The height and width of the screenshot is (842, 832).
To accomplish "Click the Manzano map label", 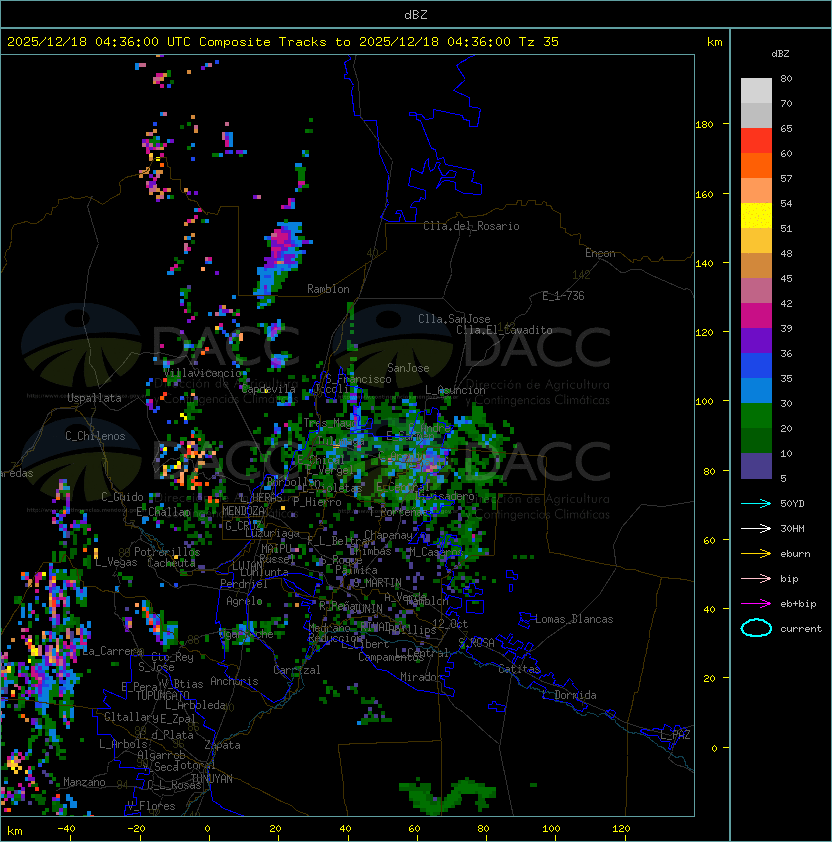I will (x=84, y=782).
